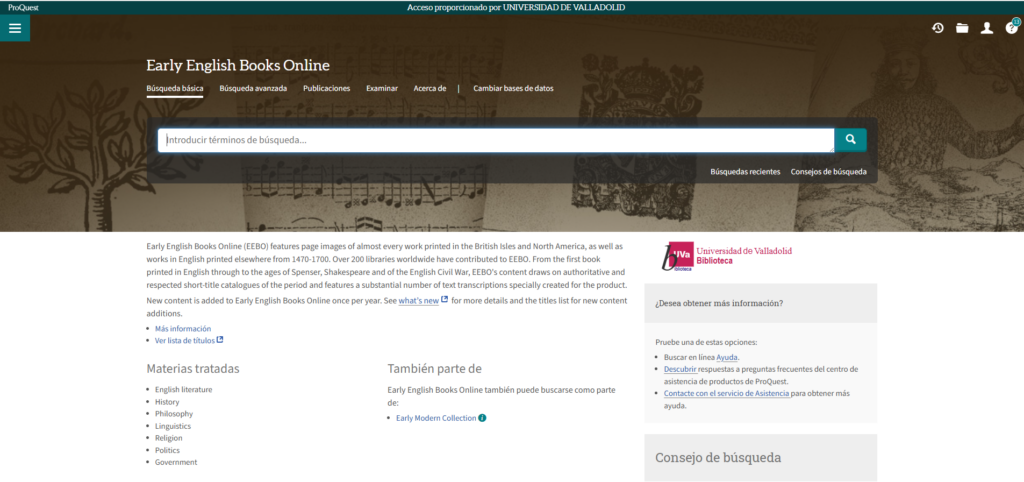Open the help question mark icon
The width and height of the screenshot is (1024, 482).
click(1011, 28)
